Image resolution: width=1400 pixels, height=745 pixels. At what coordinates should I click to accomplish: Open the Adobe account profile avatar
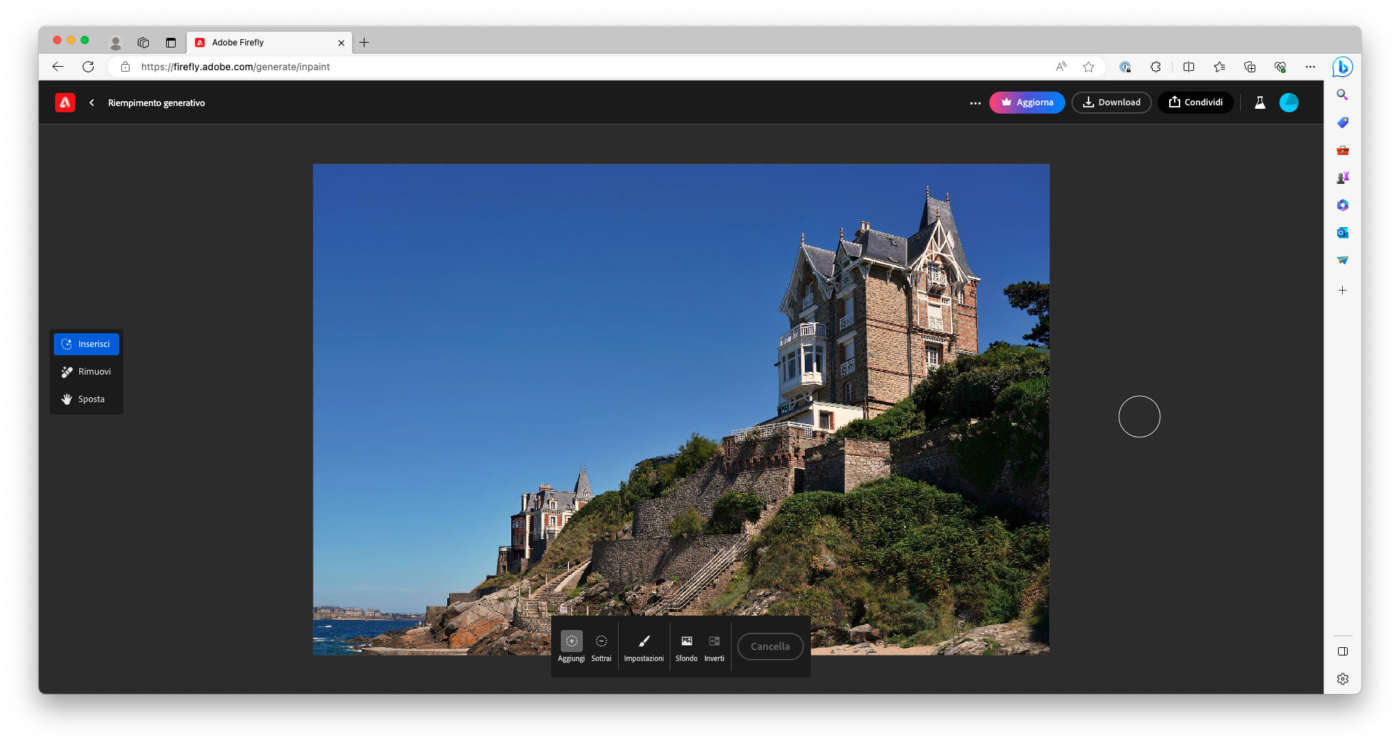click(x=1289, y=102)
